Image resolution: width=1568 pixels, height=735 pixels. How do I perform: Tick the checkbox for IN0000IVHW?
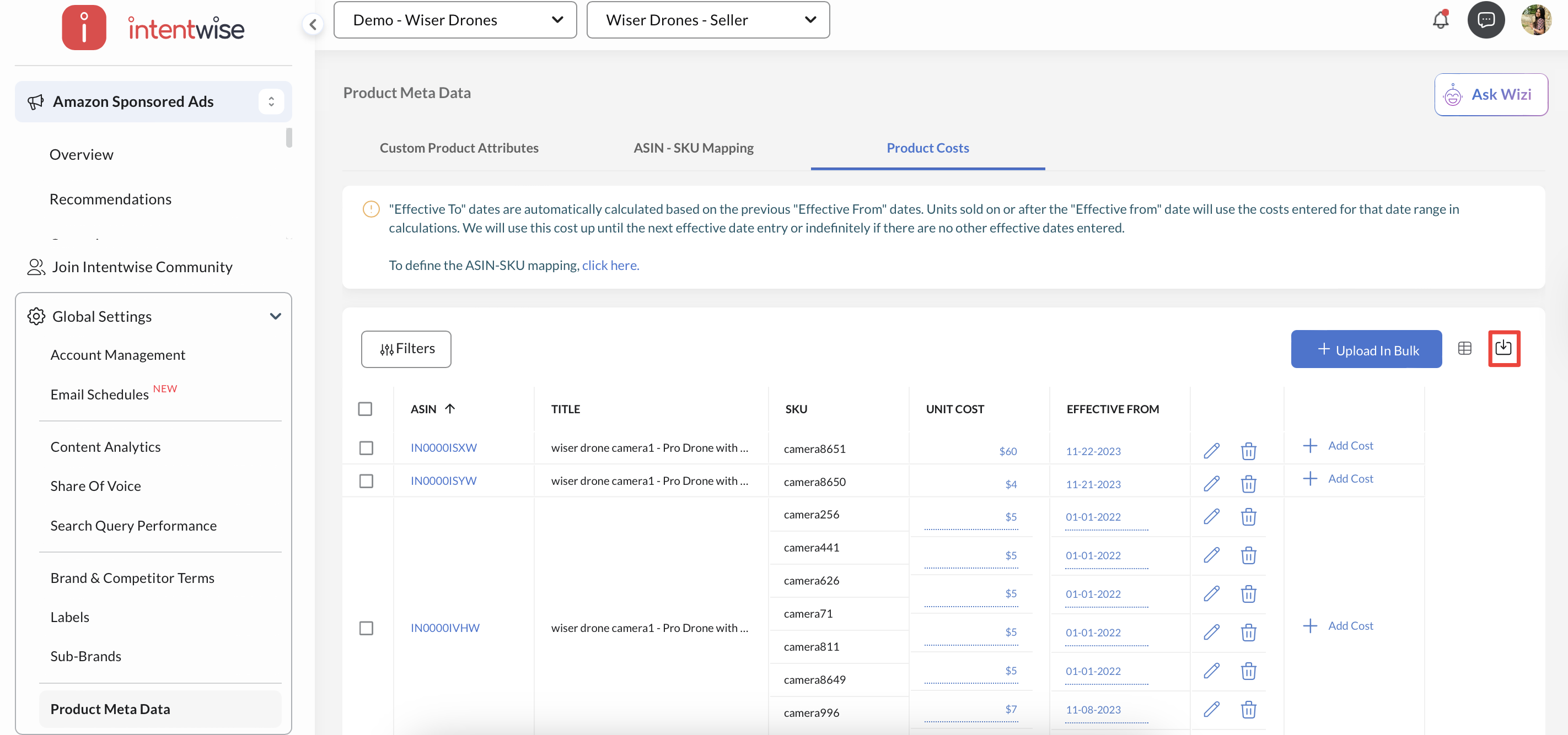coord(366,628)
